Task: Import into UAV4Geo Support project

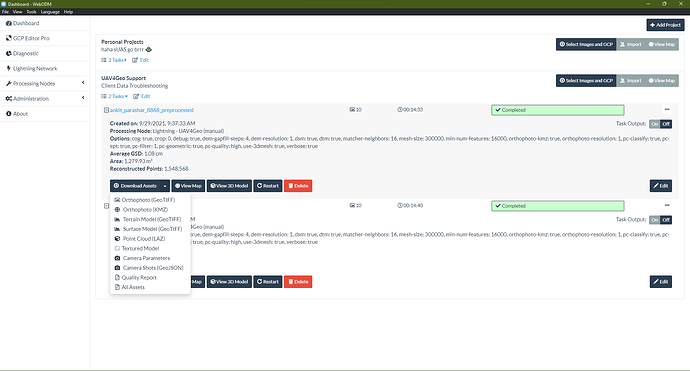Action: [631, 81]
